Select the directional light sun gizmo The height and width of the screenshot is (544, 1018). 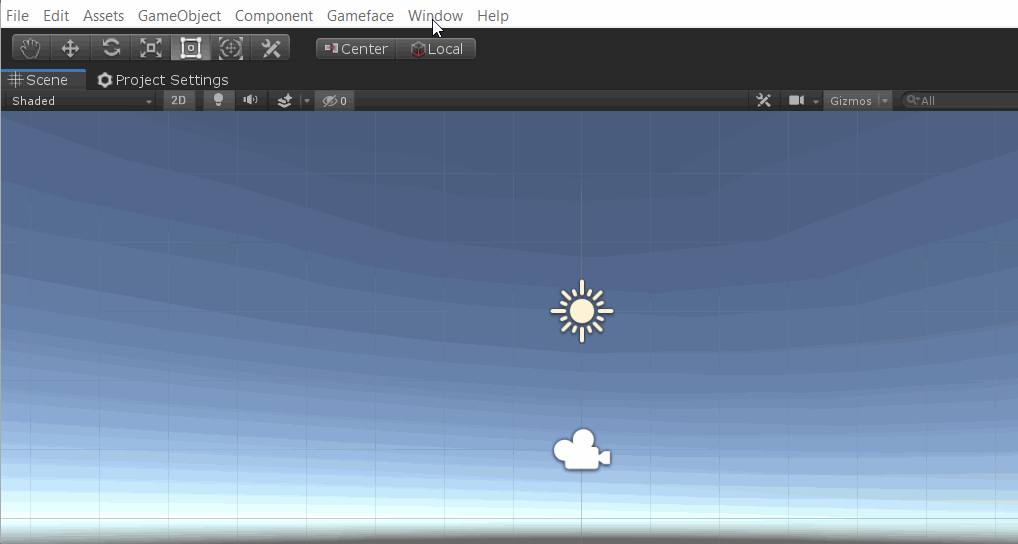click(x=582, y=311)
